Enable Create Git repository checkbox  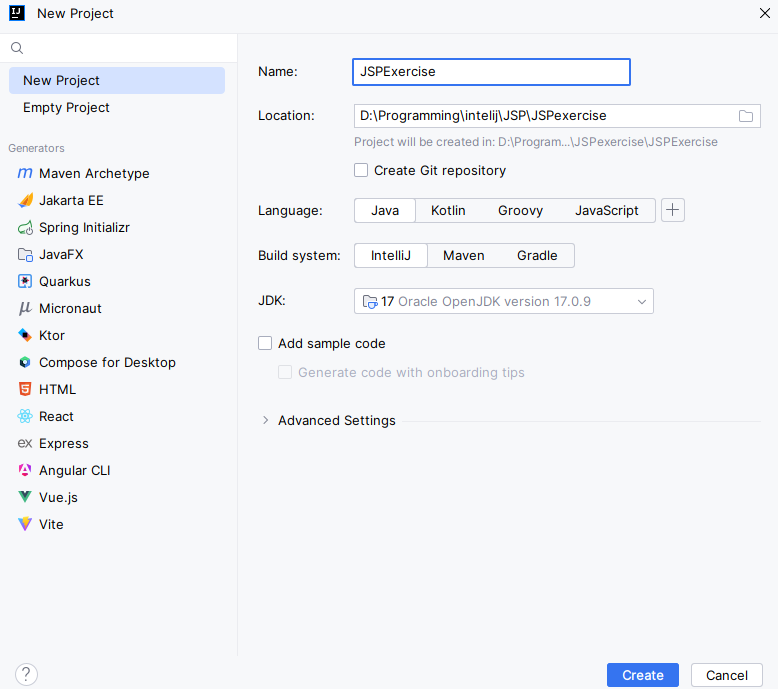[x=361, y=170]
